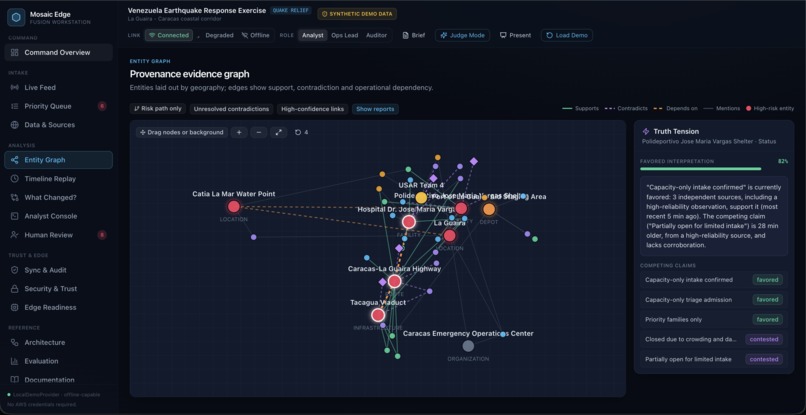Image resolution: width=806 pixels, height=415 pixels.
Task: Click the Timeline Replay clock icon
Action: point(14,179)
